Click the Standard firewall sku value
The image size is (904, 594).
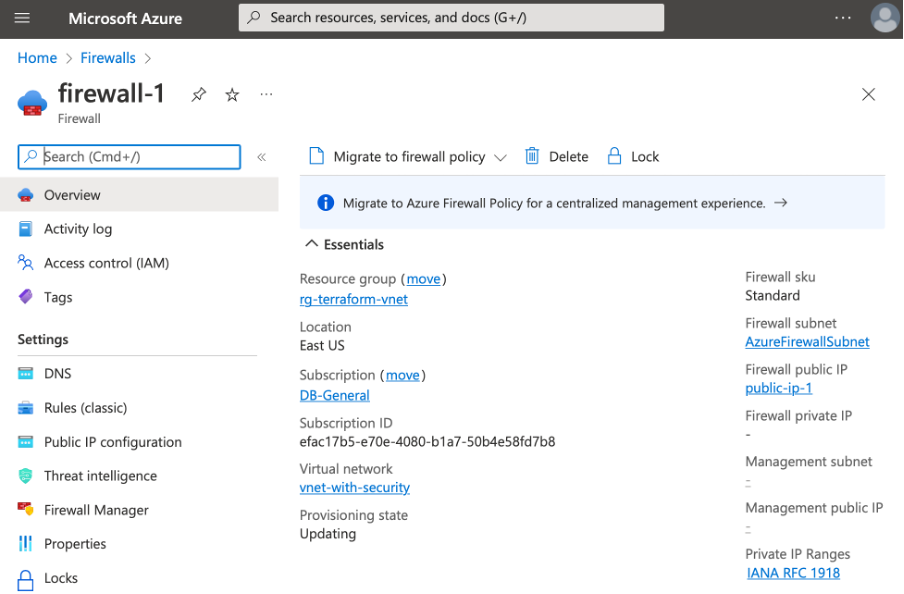[772, 296]
